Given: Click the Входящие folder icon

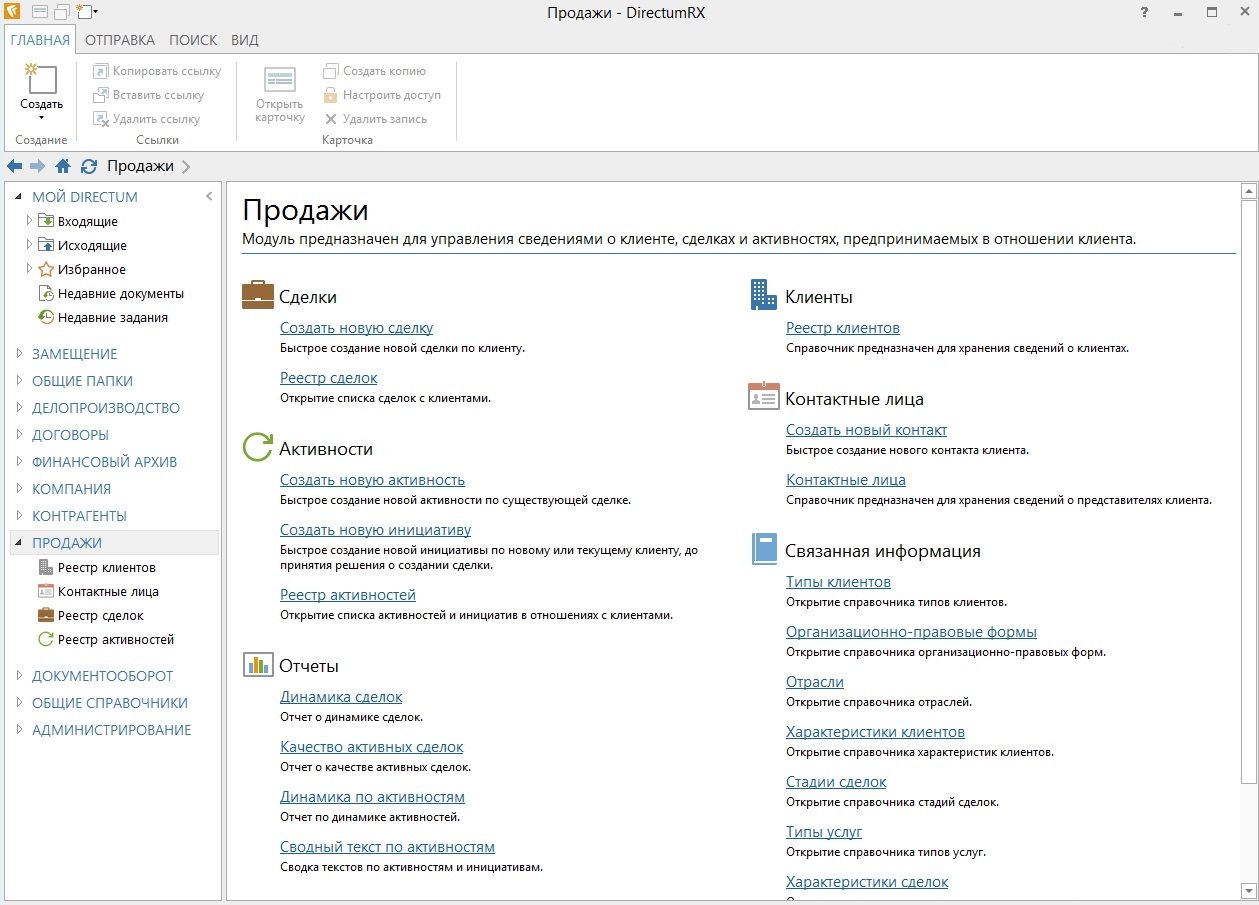Looking at the screenshot, I should 46,221.
